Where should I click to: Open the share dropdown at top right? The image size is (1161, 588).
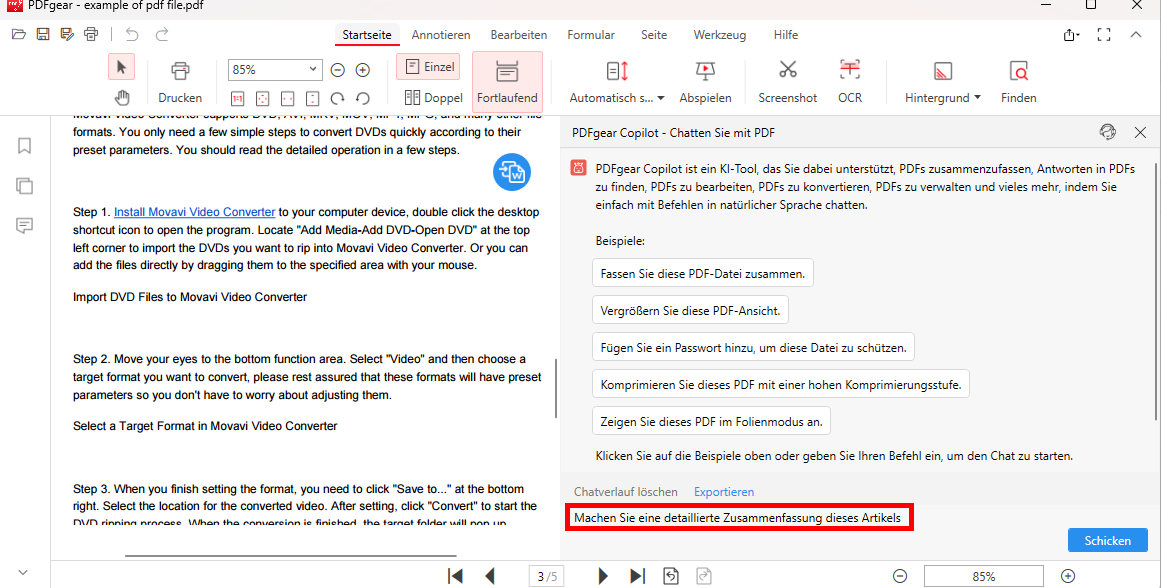[1071, 35]
